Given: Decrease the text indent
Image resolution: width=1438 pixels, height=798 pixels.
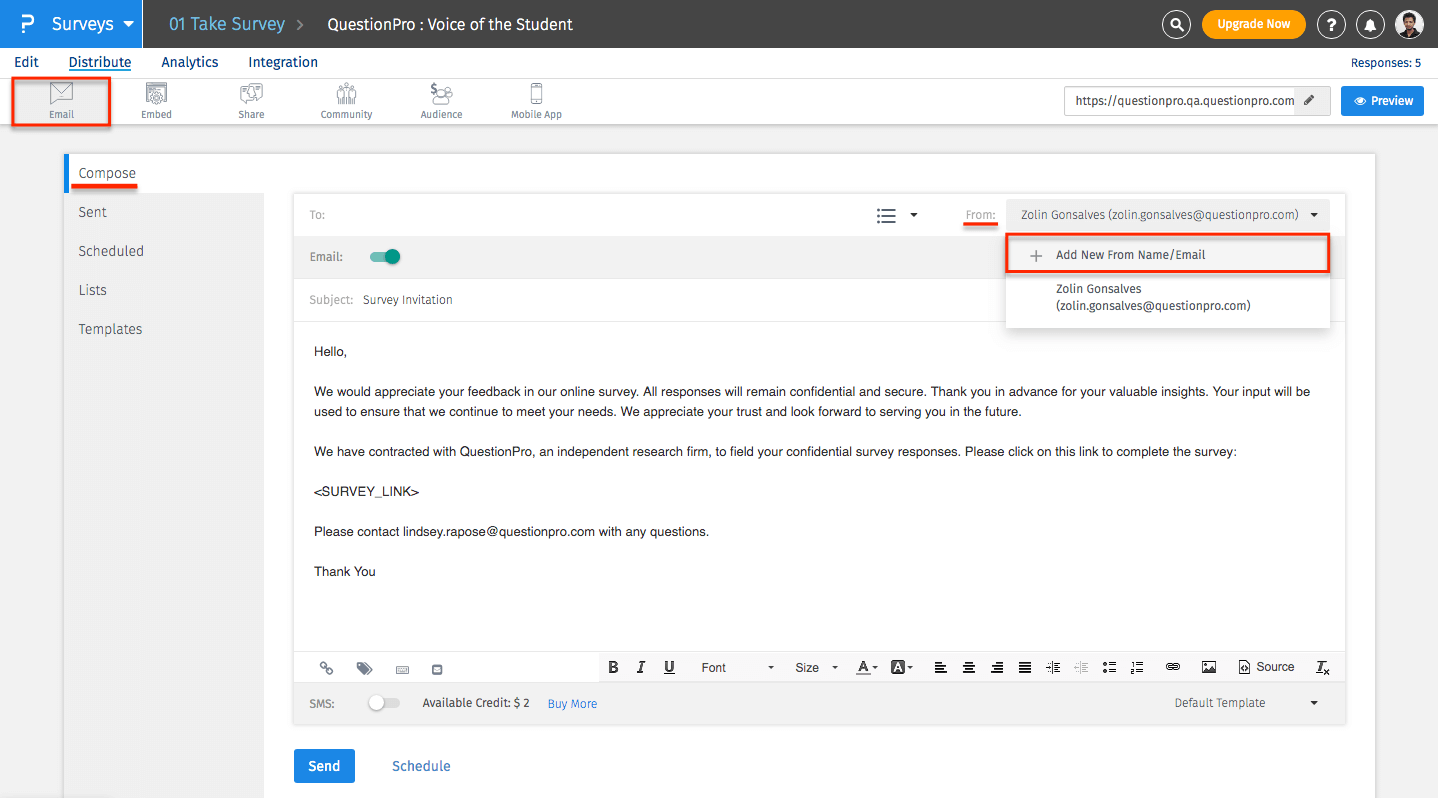Looking at the screenshot, I should coord(1081,668).
